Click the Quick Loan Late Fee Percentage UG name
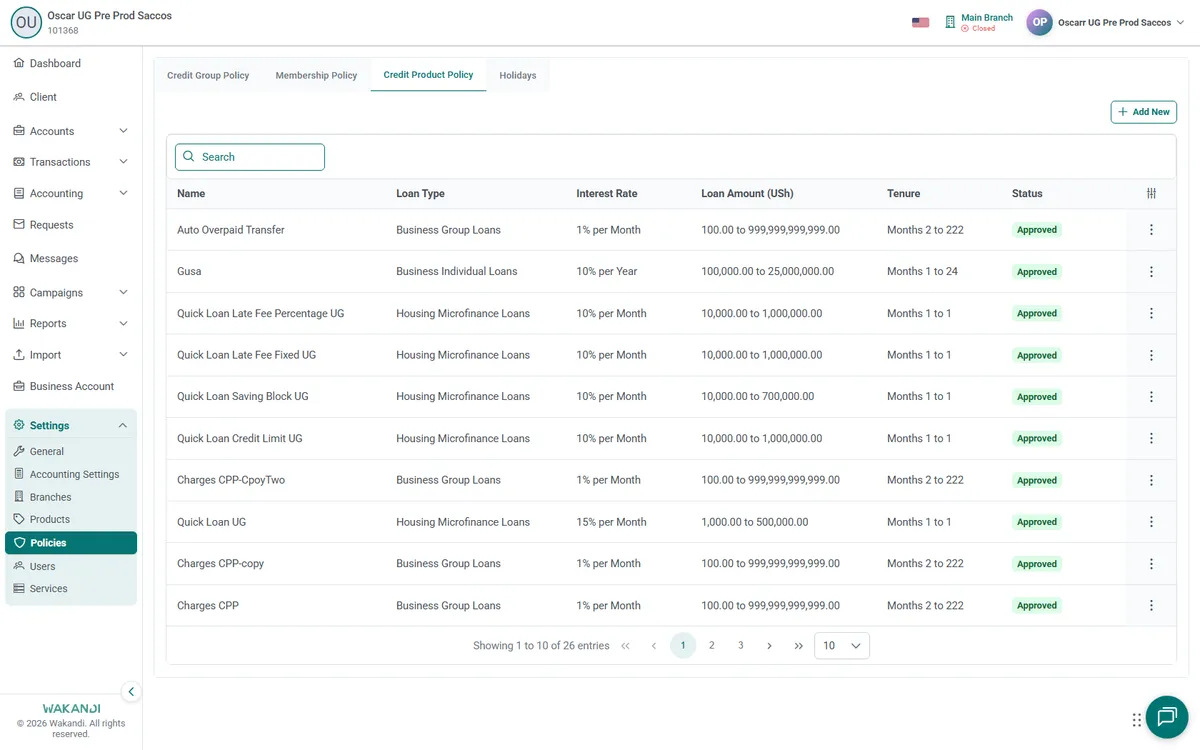The image size is (1200, 750). 261,313
